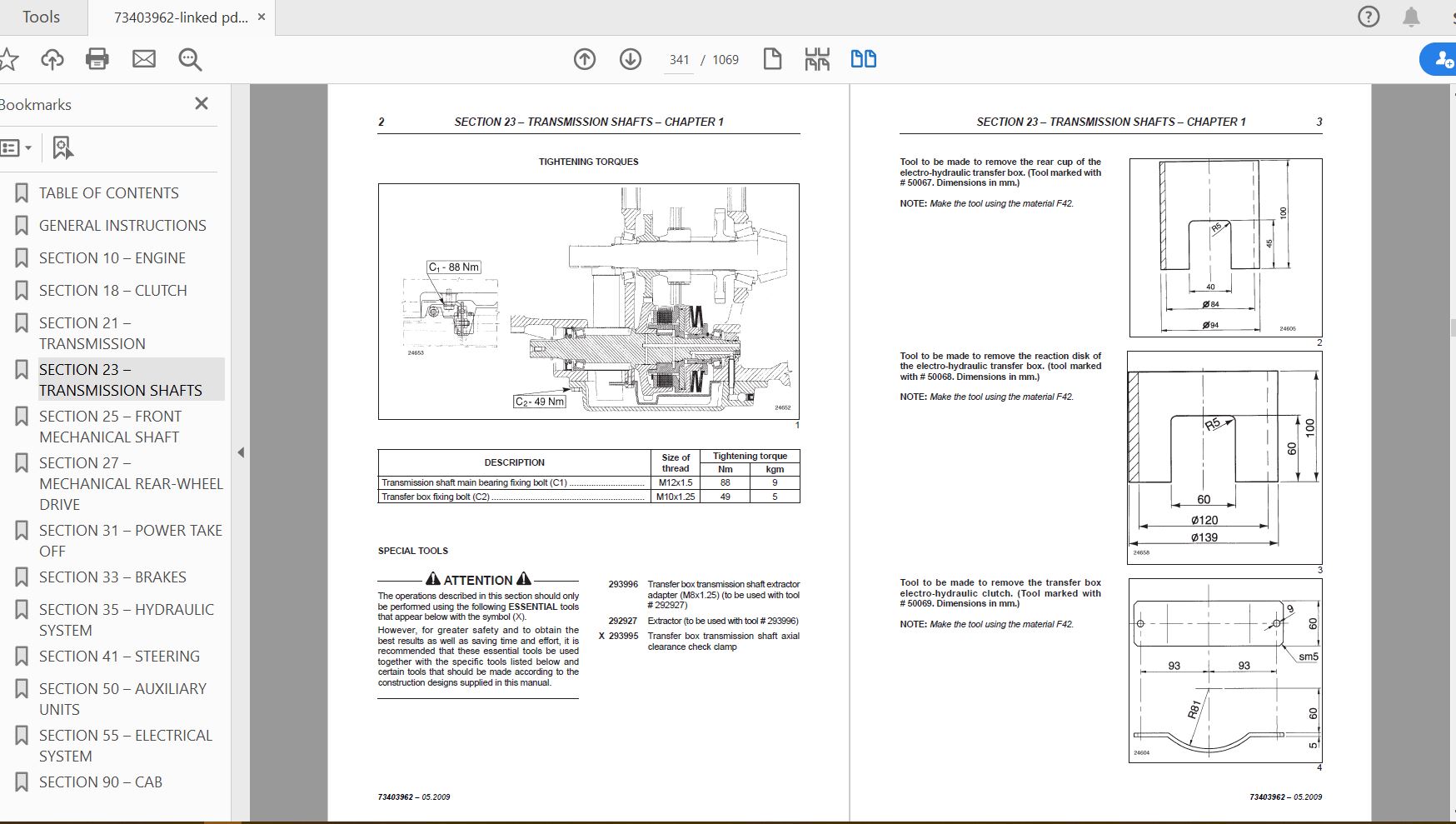This screenshot has width=1456, height=824.
Task: Click bookmark icon beside GENERAL INSTRUCTIONS
Action: (x=22, y=226)
